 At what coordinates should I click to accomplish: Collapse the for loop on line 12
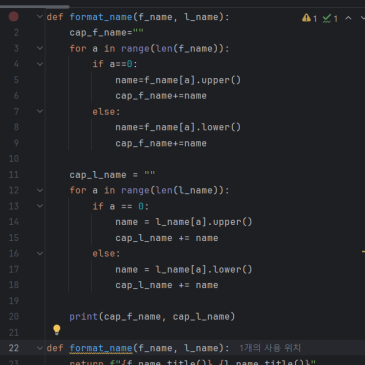40,190
